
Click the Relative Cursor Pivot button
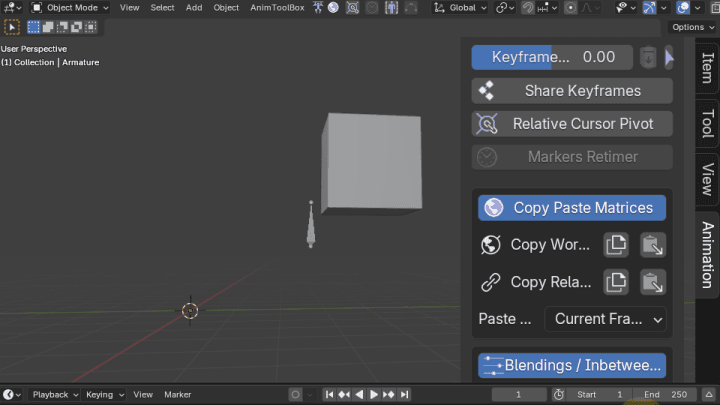tap(572, 124)
